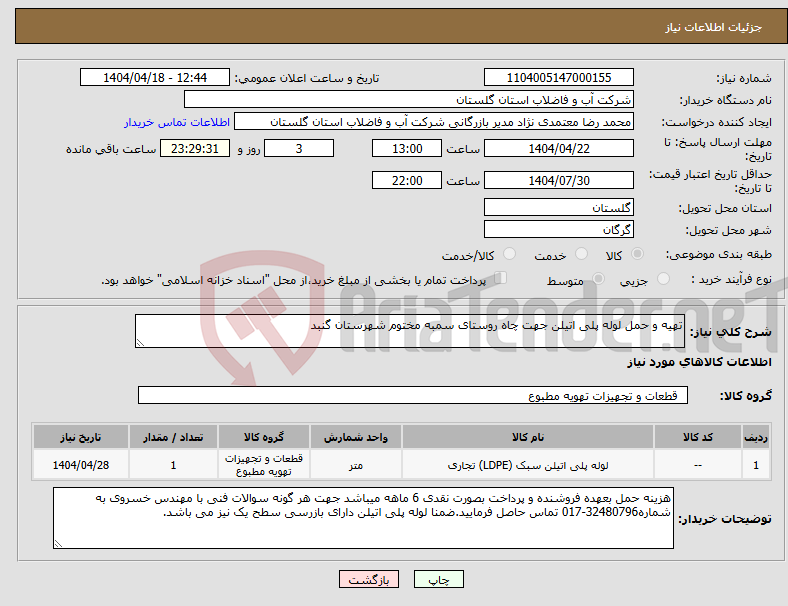Select the متوسط purchase type radio

599,279
